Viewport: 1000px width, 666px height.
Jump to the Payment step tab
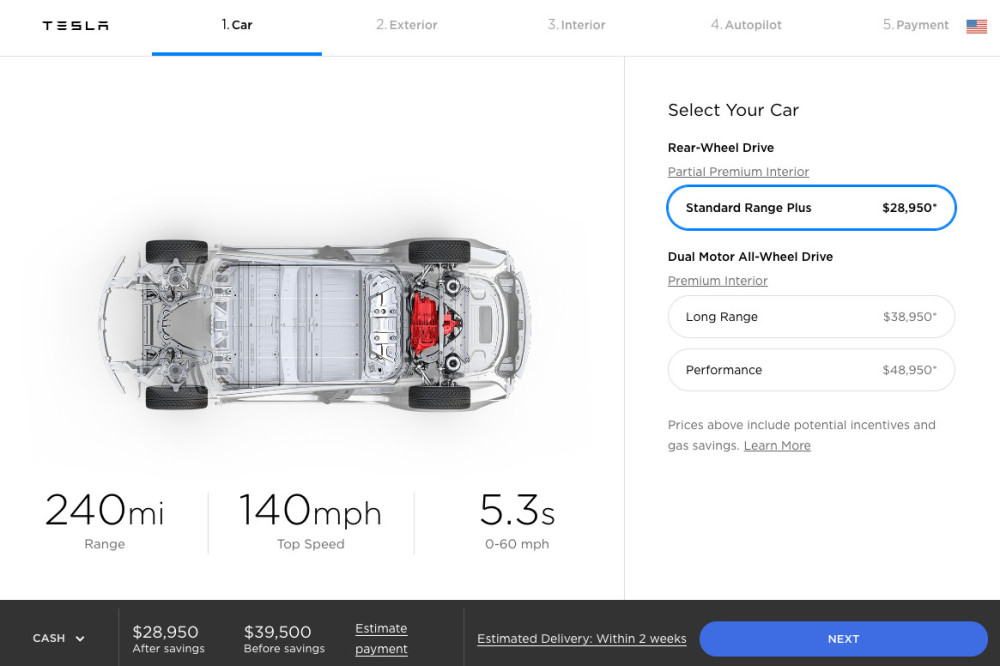[915, 25]
